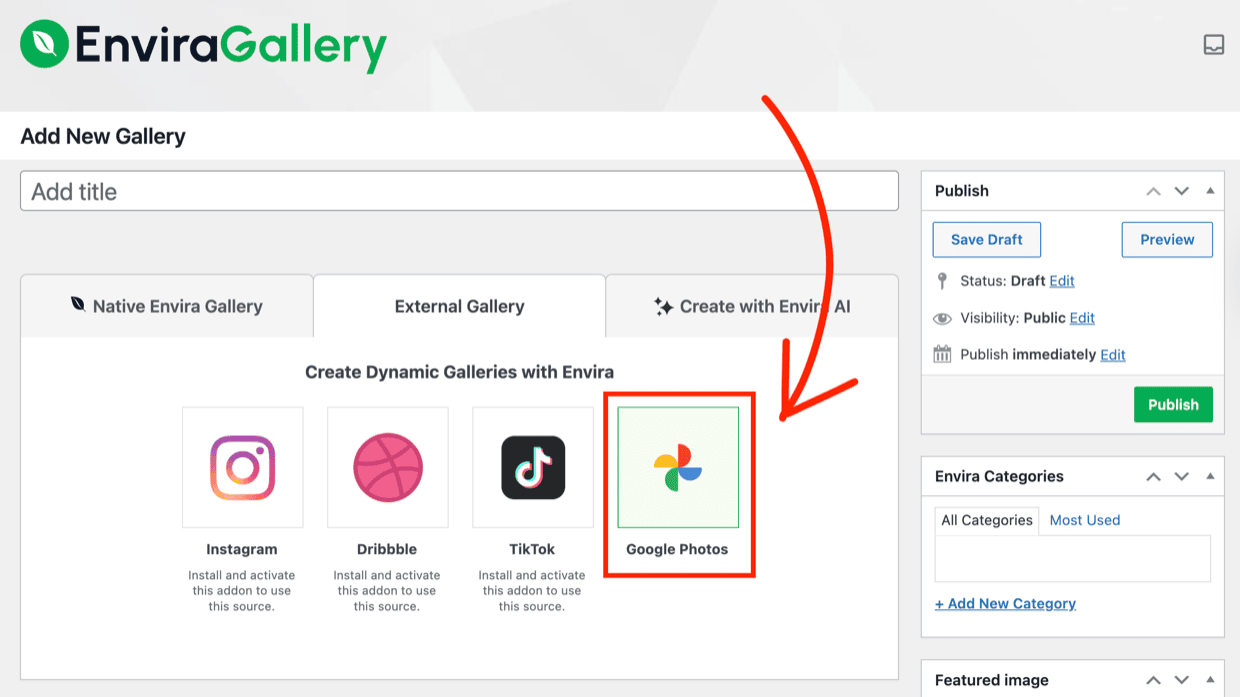
Task: Click the Add title input field
Action: click(459, 190)
